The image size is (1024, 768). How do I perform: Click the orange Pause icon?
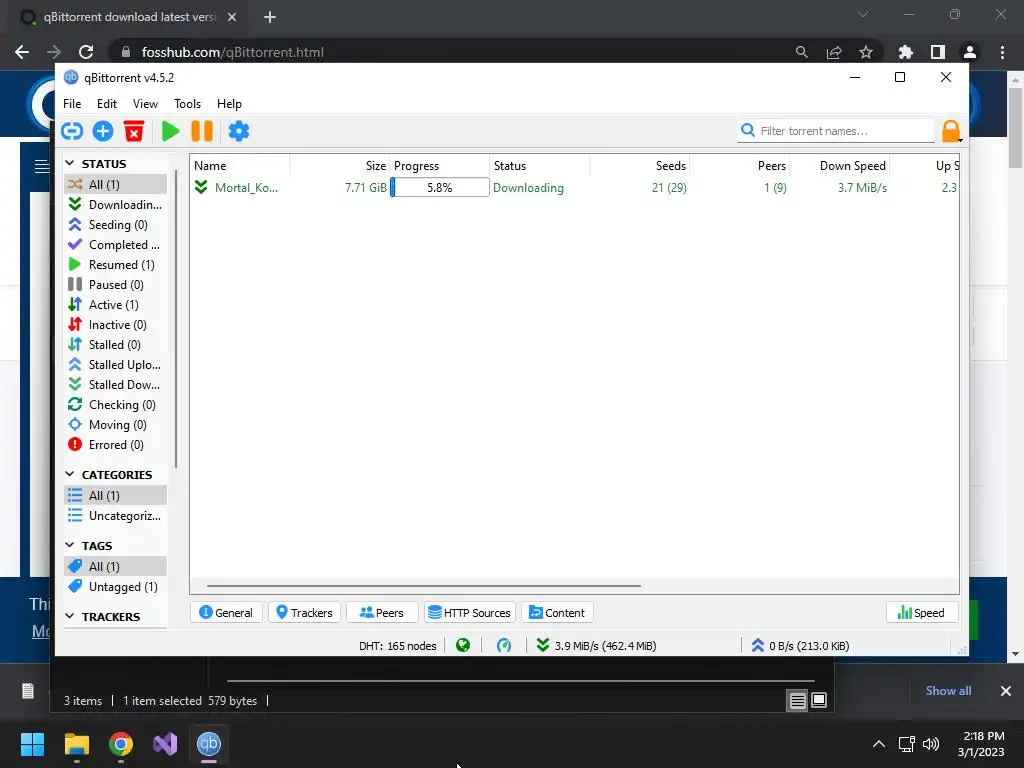coord(202,131)
